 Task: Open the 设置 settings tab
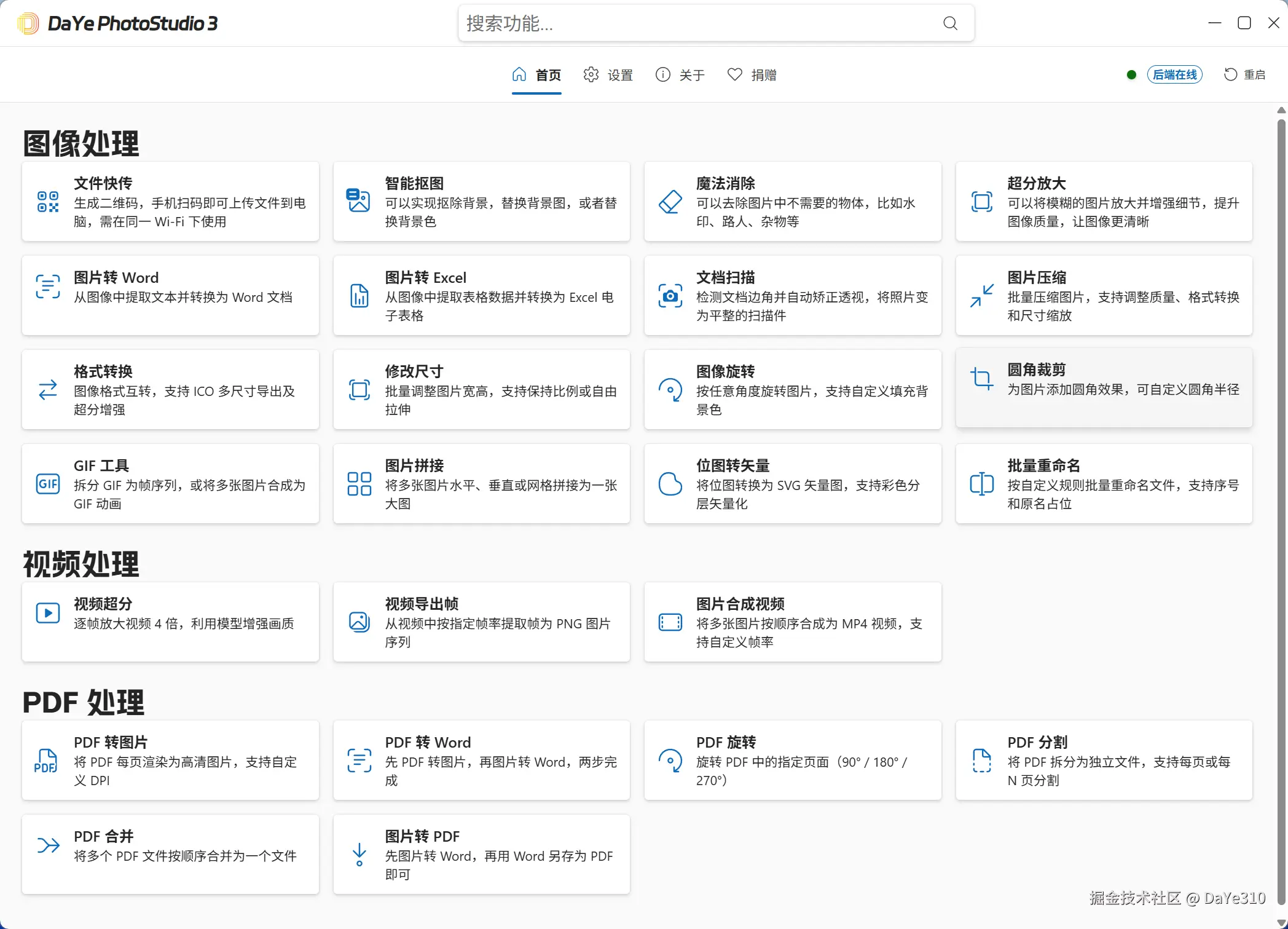608,75
